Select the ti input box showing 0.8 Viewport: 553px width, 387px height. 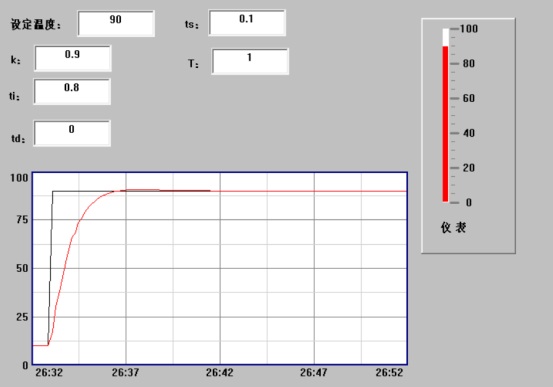(x=72, y=92)
